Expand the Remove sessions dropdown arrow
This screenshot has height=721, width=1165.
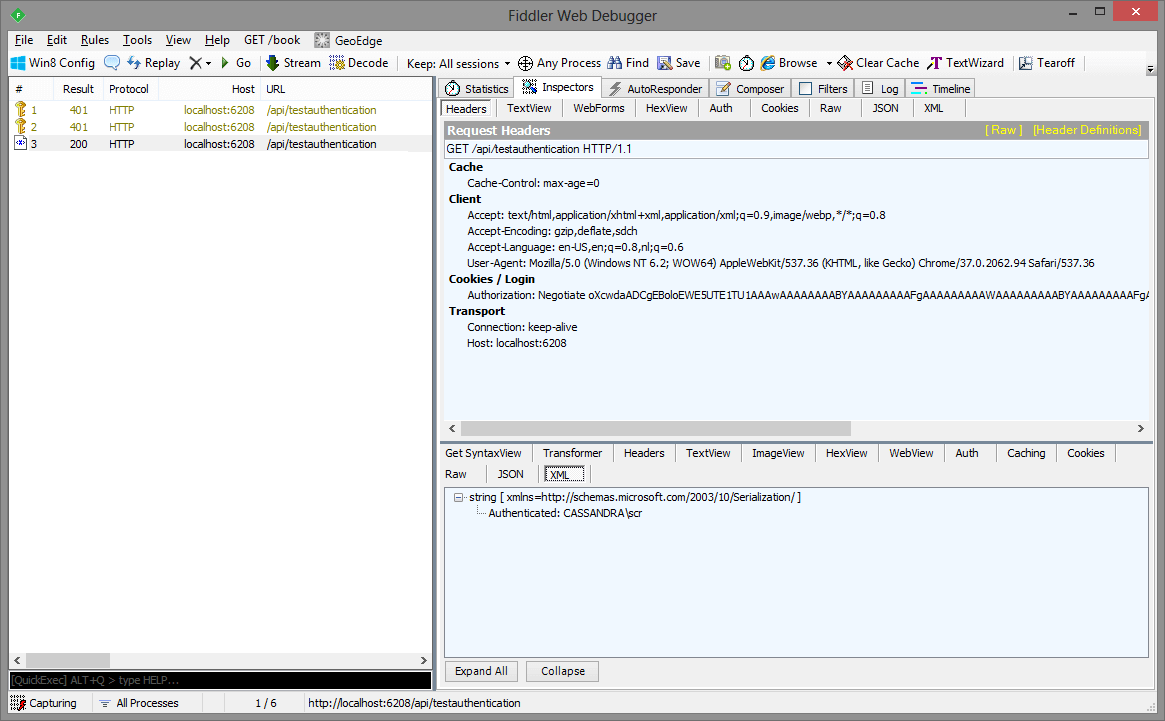click(208, 63)
